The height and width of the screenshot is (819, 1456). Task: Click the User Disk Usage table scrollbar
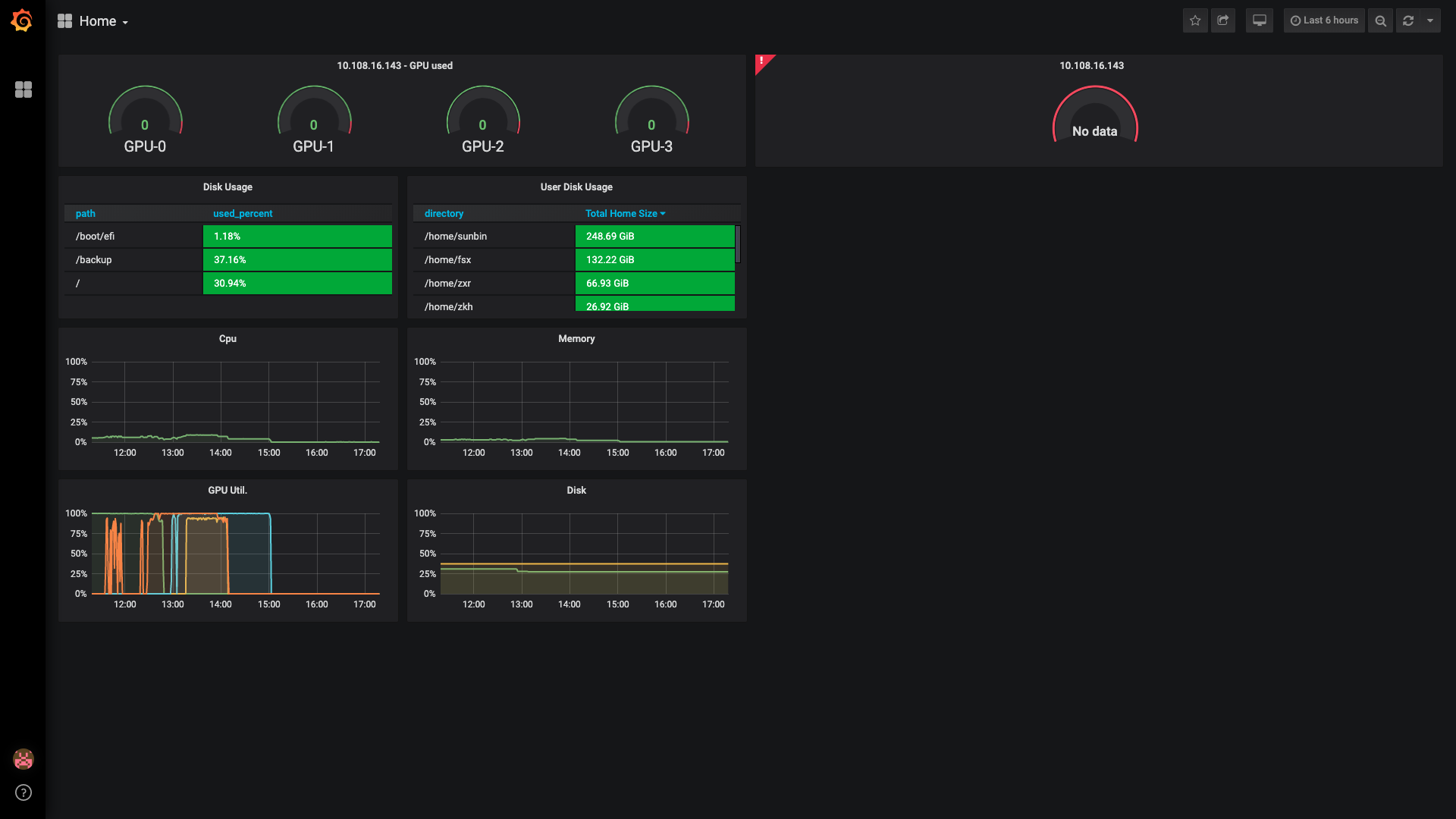point(738,244)
